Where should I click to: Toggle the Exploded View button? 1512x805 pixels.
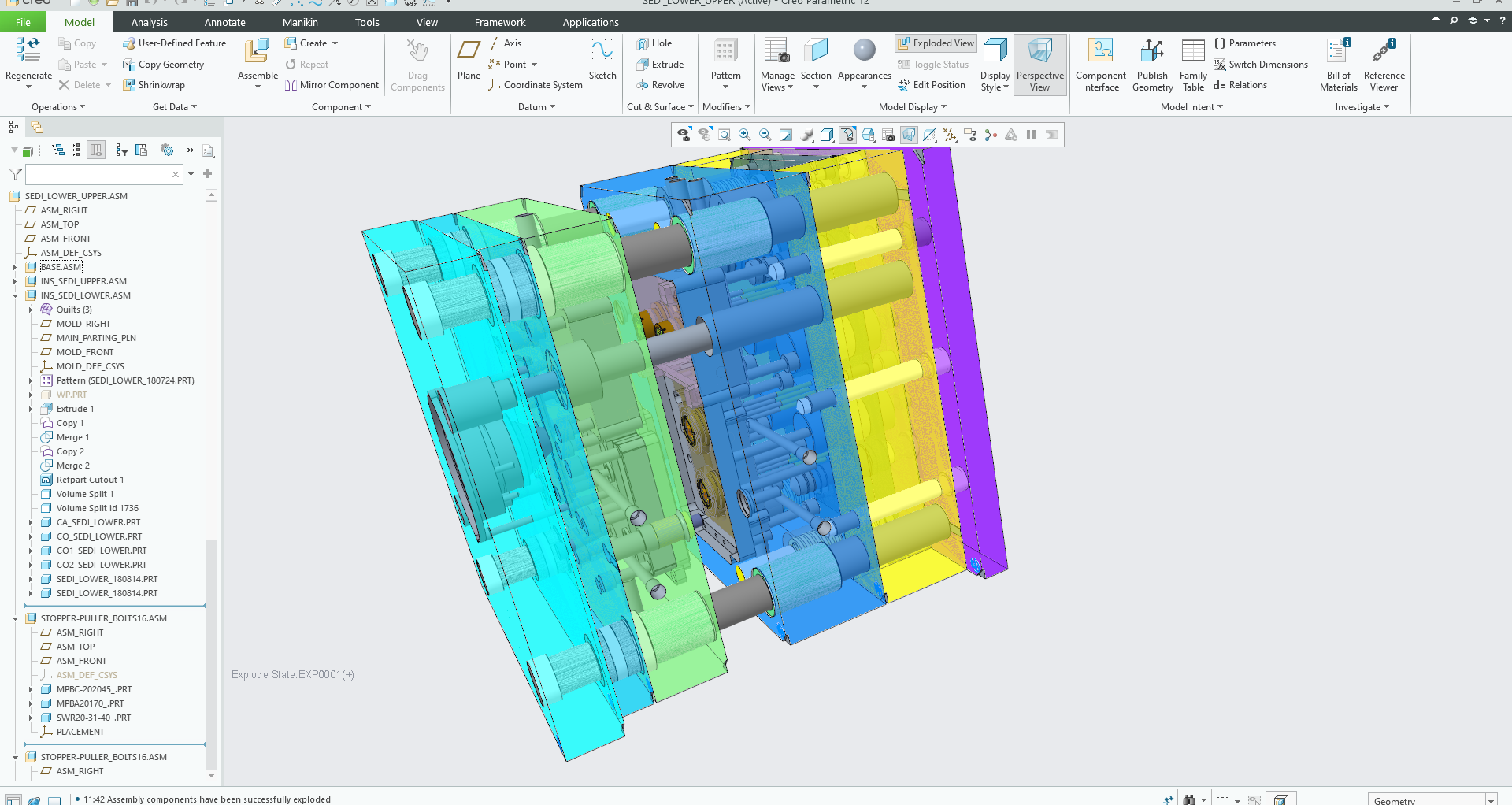pyautogui.click(x=936, y=43)
